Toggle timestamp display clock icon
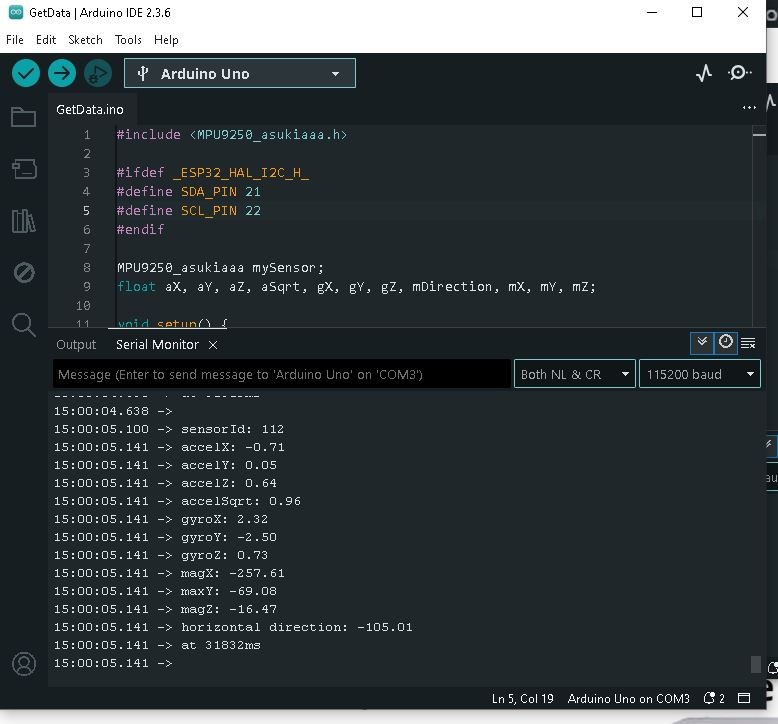 pos(725,343)
